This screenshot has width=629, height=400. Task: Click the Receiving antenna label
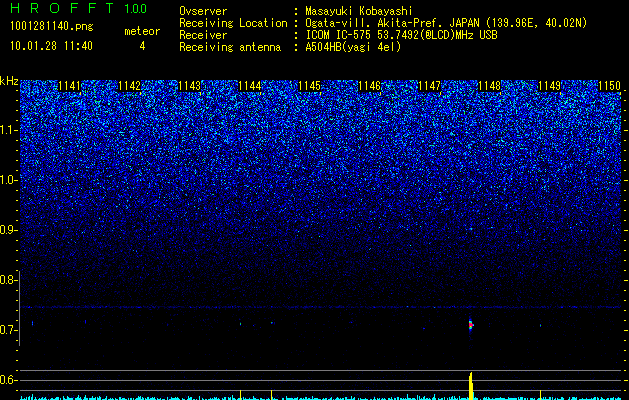(230, 47)
